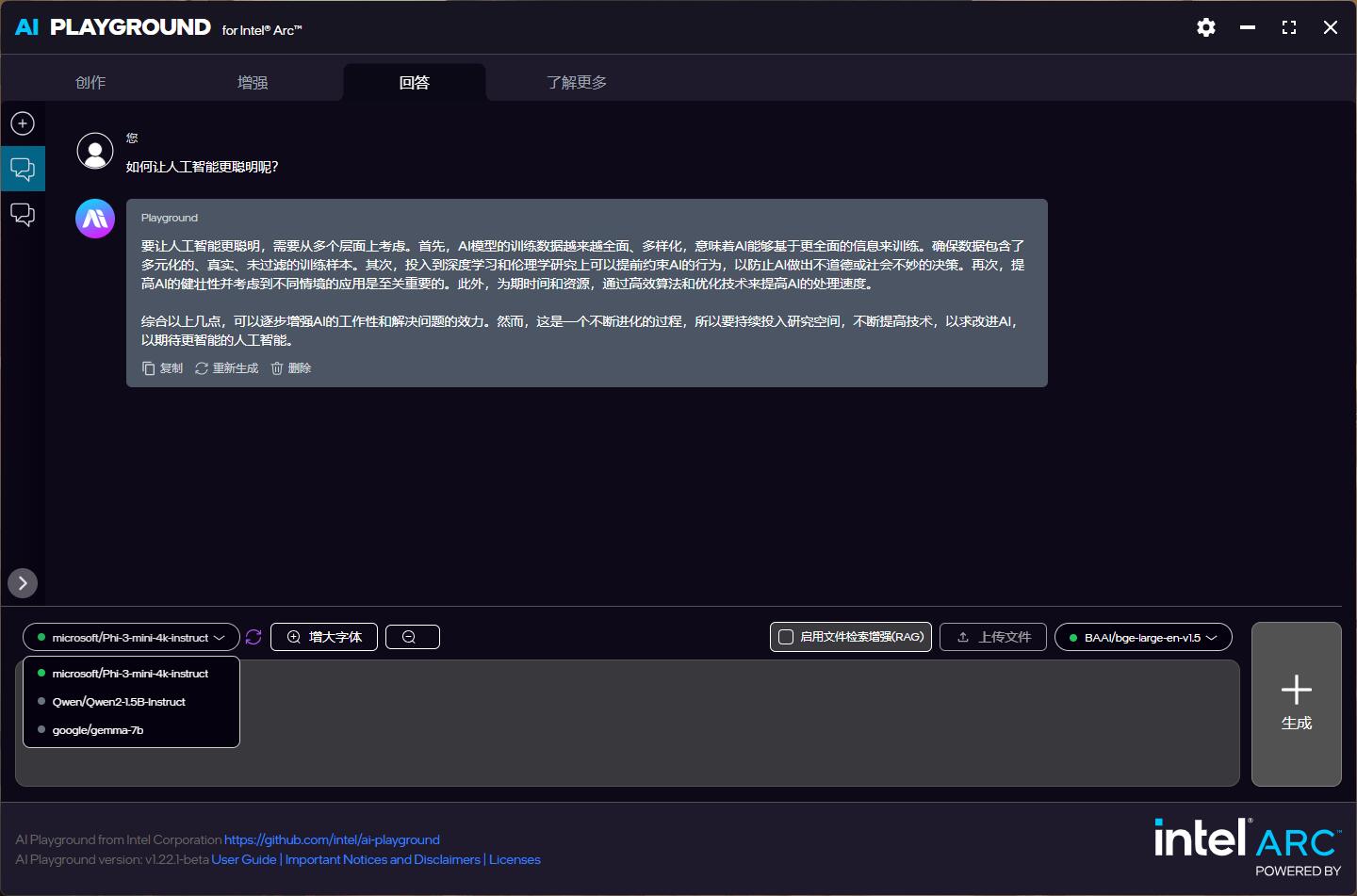This screenshot has height=896, width=1357.
Task: Minimize the AI Playground window
Action: coord(1248,27)
